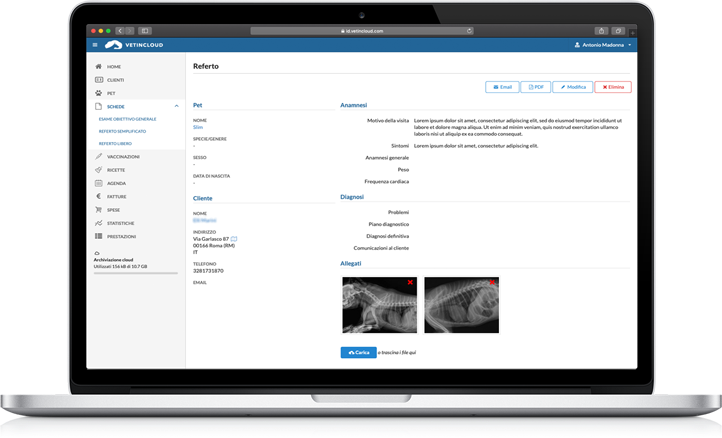The height and width of the screenshot is (438, 722).
Task: Click the Agenda calendar icon
Action: (x=99, y=183)
